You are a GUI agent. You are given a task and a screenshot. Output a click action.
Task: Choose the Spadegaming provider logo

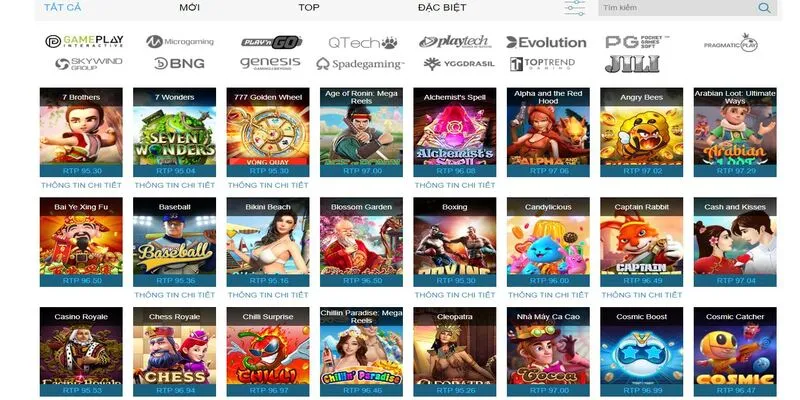point(360,64)
